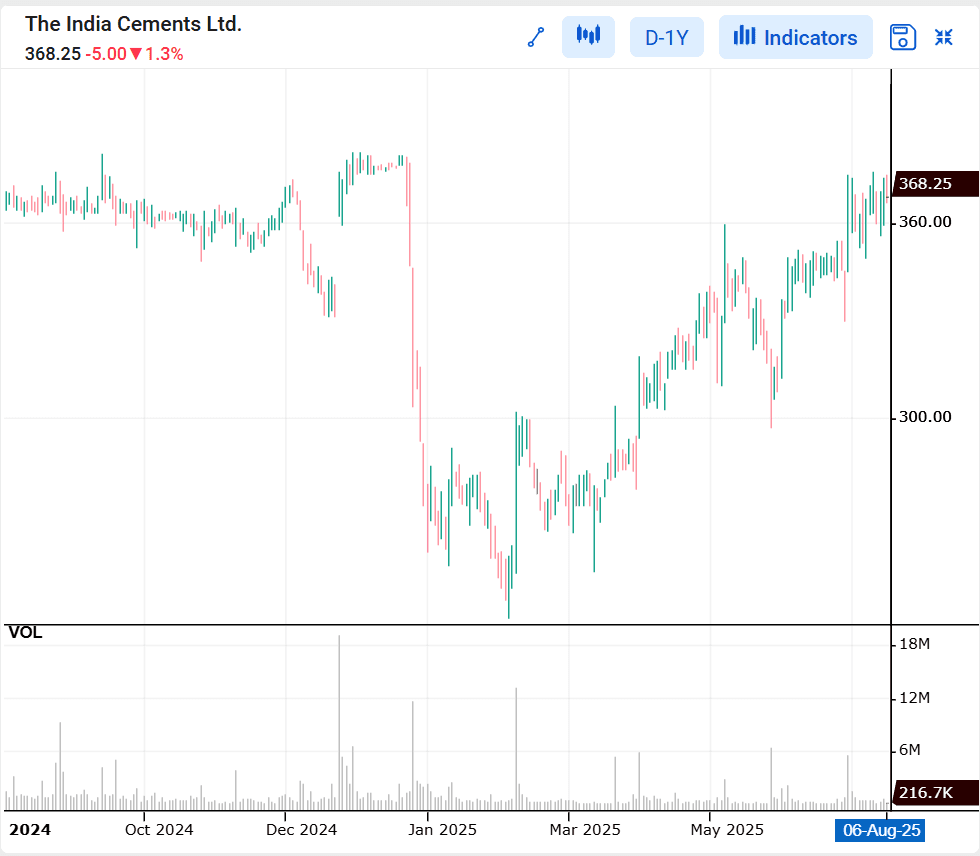The image size is (980, 856).
Task: Click the Jan 2025 time axis label
Action: 442,830
